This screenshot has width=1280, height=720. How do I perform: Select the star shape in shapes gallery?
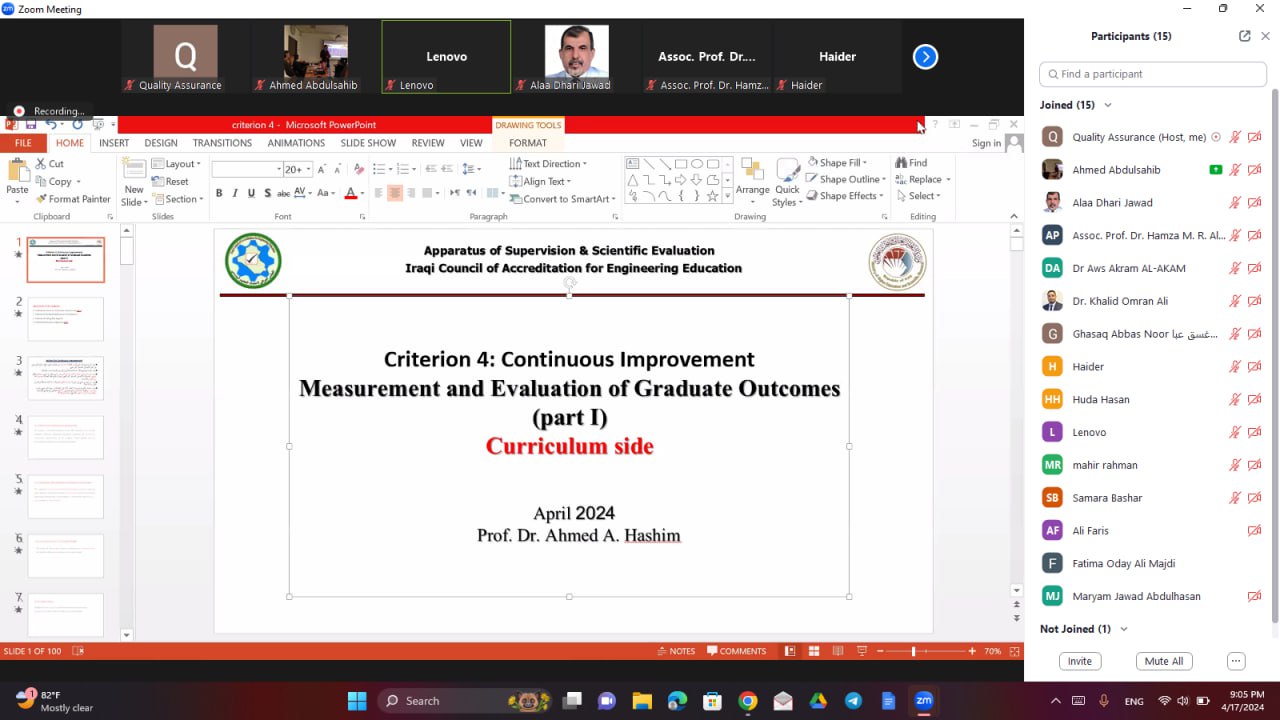tap(713, 196)
